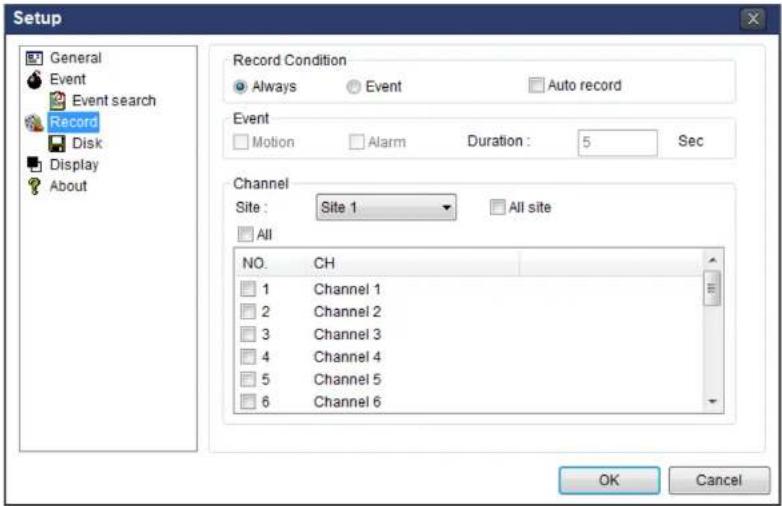The width and height of the screenshot is (782, 506).
Task: Open Event search in the tree
Action: coord(114,101)
